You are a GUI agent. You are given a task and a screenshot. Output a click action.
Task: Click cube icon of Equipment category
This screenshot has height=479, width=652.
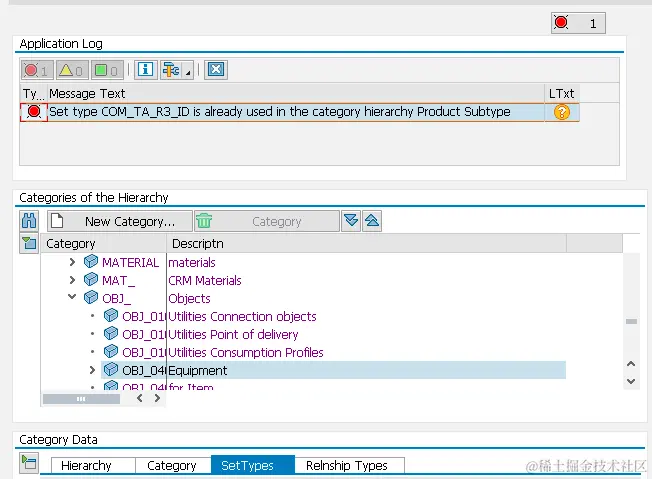tap(111, 369)
